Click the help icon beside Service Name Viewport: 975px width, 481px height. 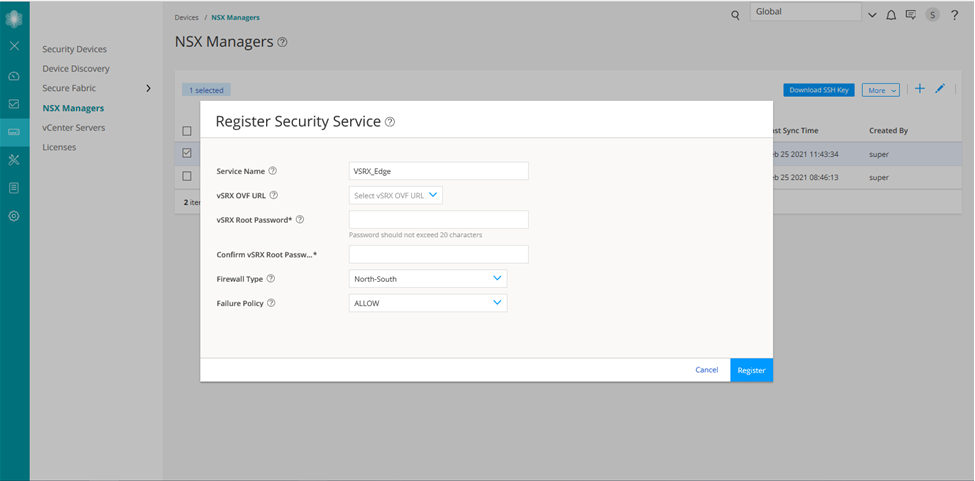tap(272, 171)
